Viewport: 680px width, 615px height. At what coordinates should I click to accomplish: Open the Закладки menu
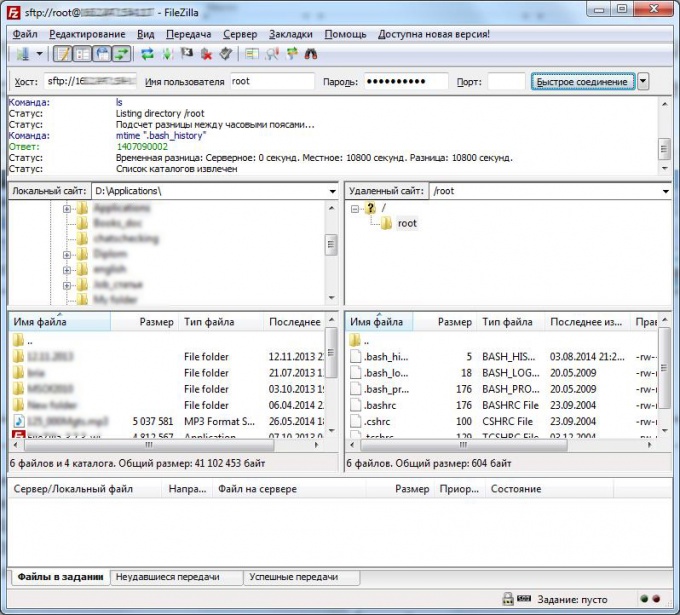click(x=291, y=34)
